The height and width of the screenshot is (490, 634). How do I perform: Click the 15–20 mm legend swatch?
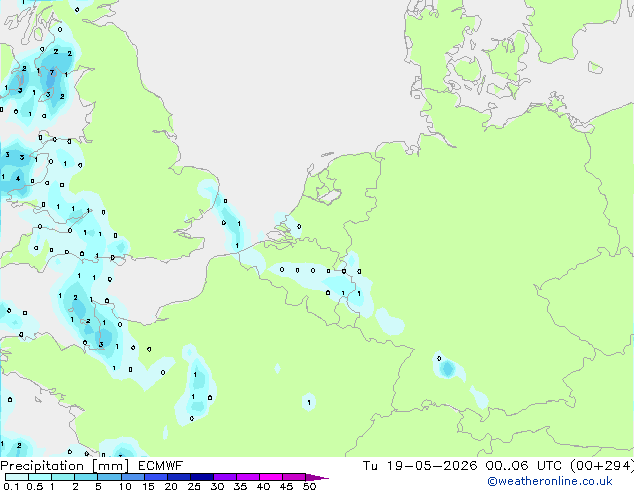156,477
